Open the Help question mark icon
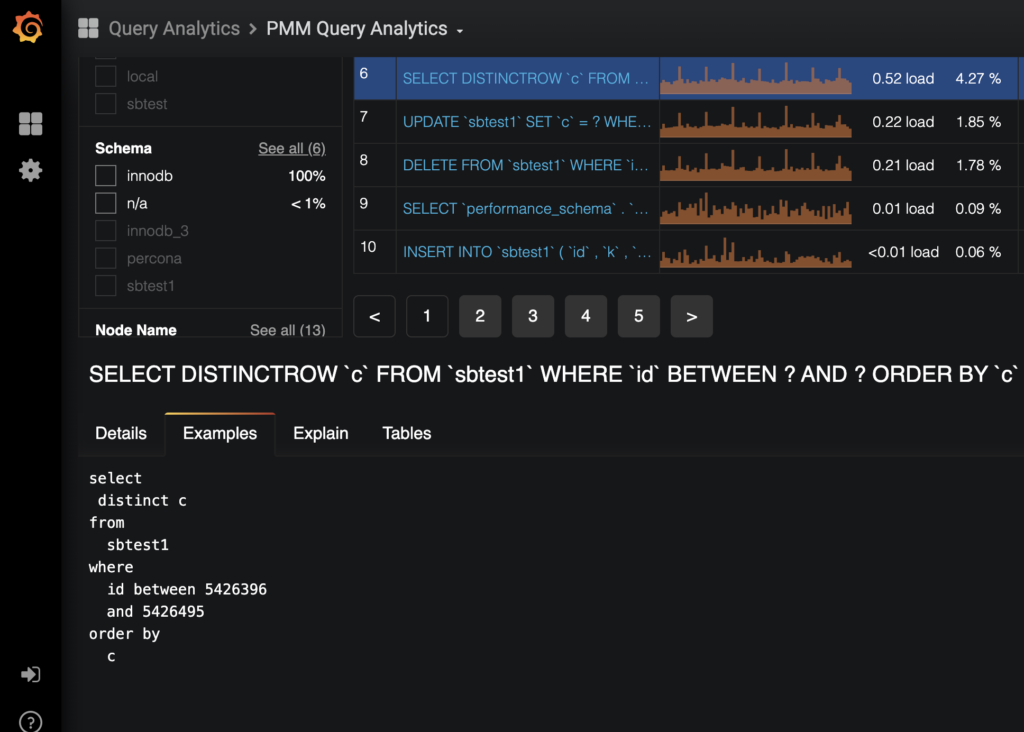 (x=30, y=722)
